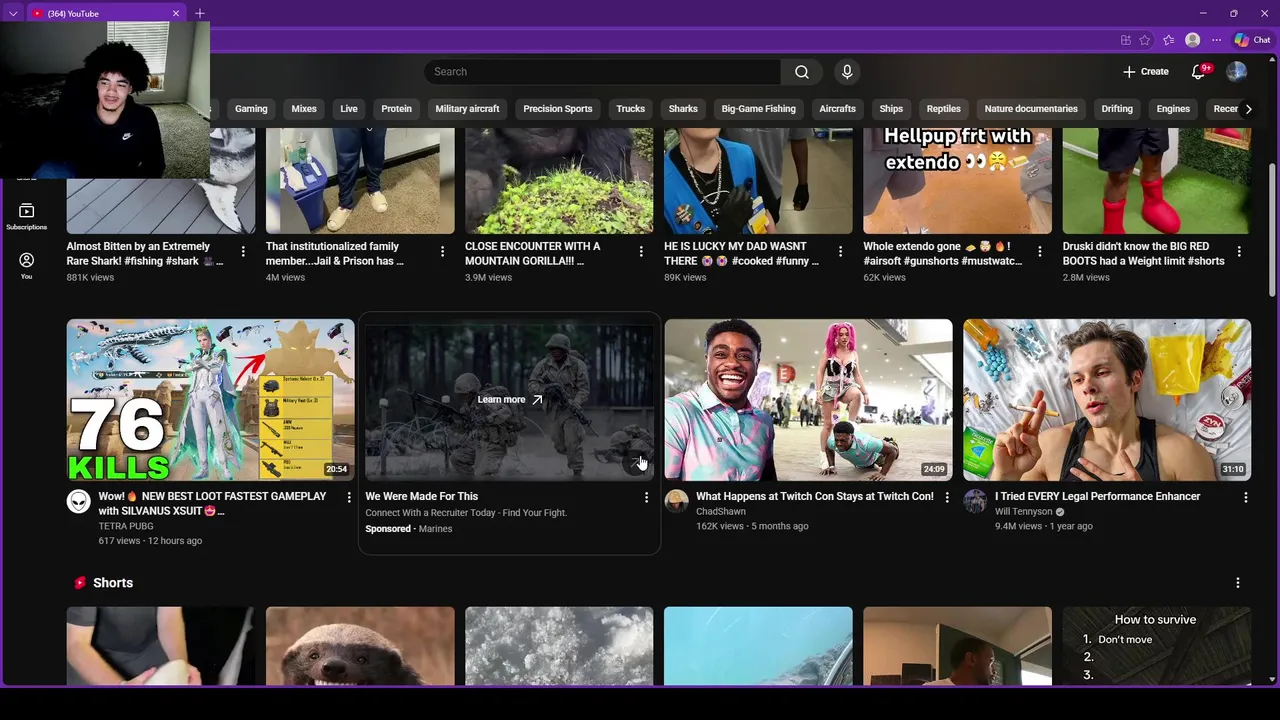The height and width of the screenshot is (720, 1280).
Task: Select the Nature documentaries chip
Action: pyautogui.click(x=1031, y=109)
